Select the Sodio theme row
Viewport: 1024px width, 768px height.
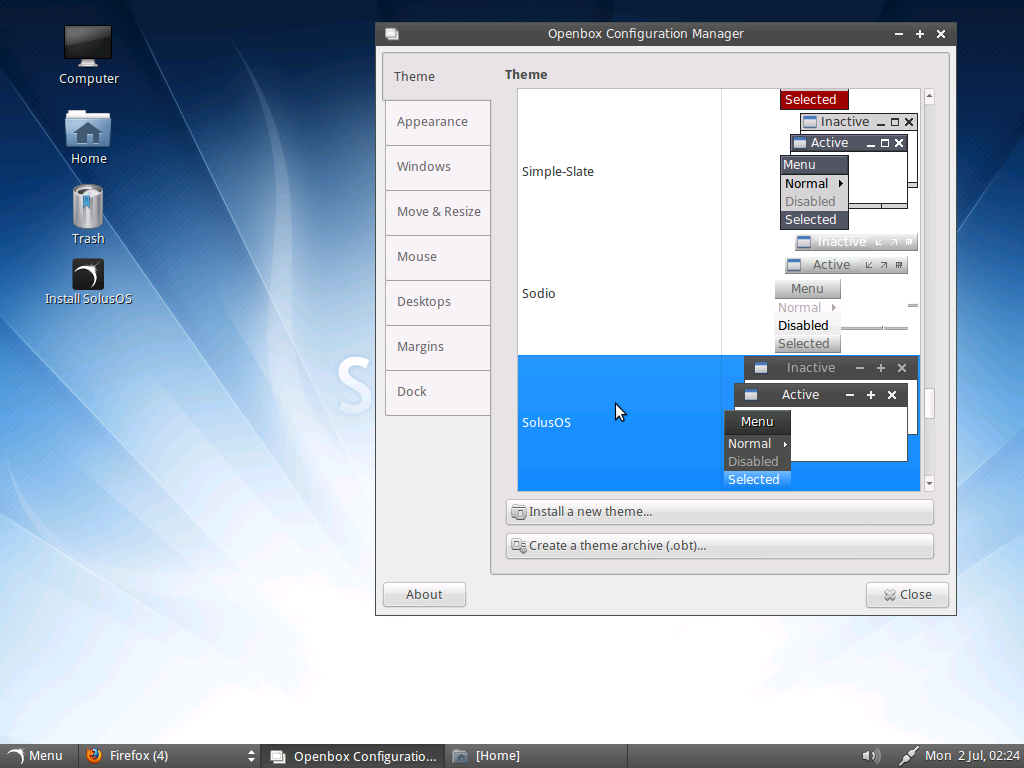tap(718, 294)
